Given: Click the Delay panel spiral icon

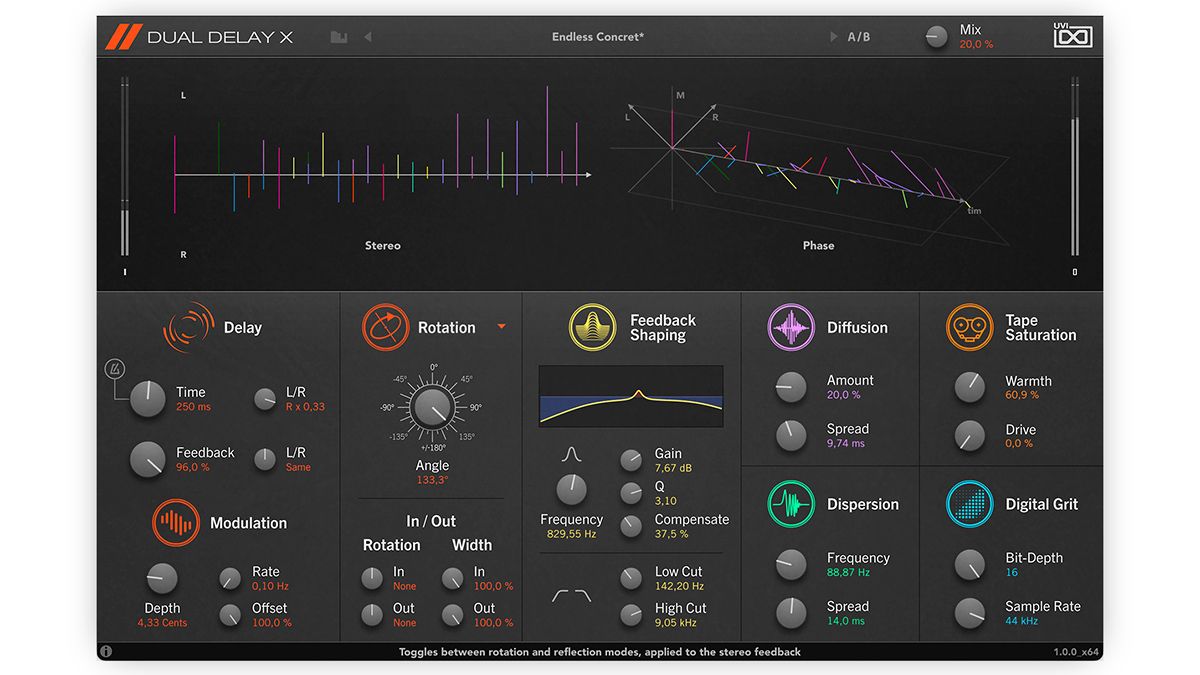Looking at the screenshot, I should pyautogui.click(x=188, y=327).
